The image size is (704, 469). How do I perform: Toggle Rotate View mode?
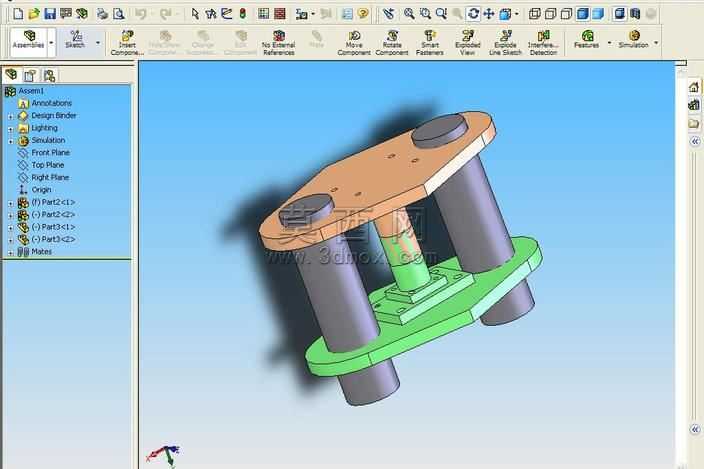click(x=473, y=14)
